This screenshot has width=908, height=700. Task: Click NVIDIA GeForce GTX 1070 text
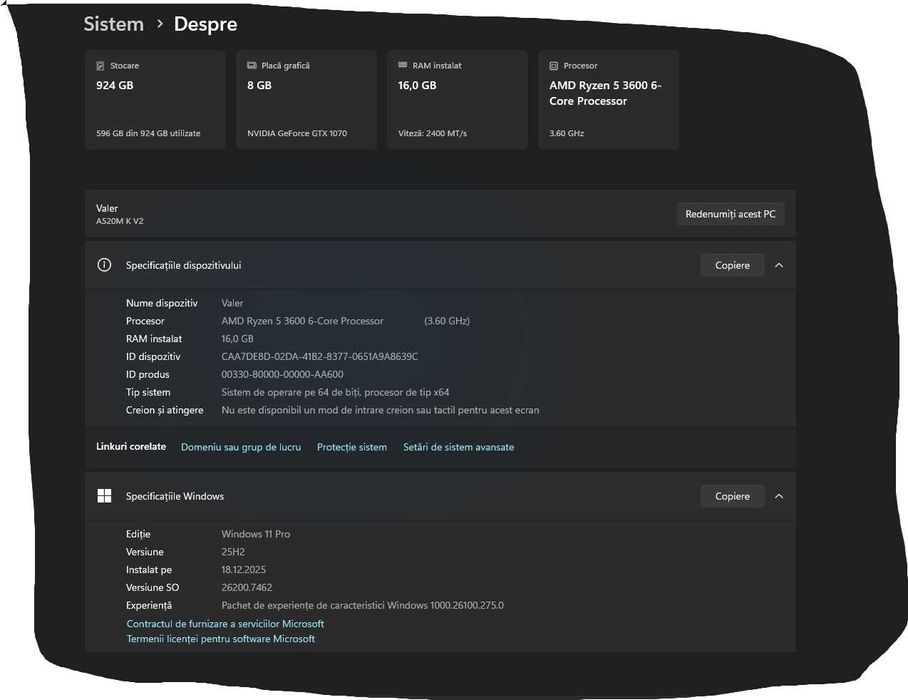coord(297,133)
